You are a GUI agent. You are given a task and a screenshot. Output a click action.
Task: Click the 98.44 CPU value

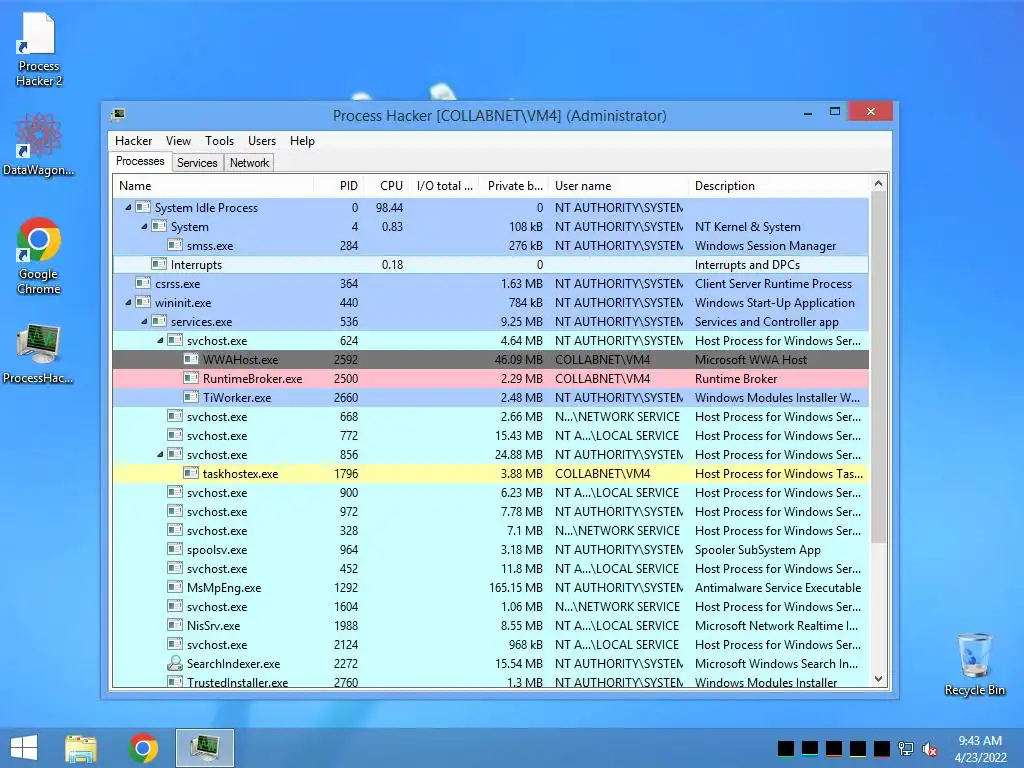(x=389, y=208)
